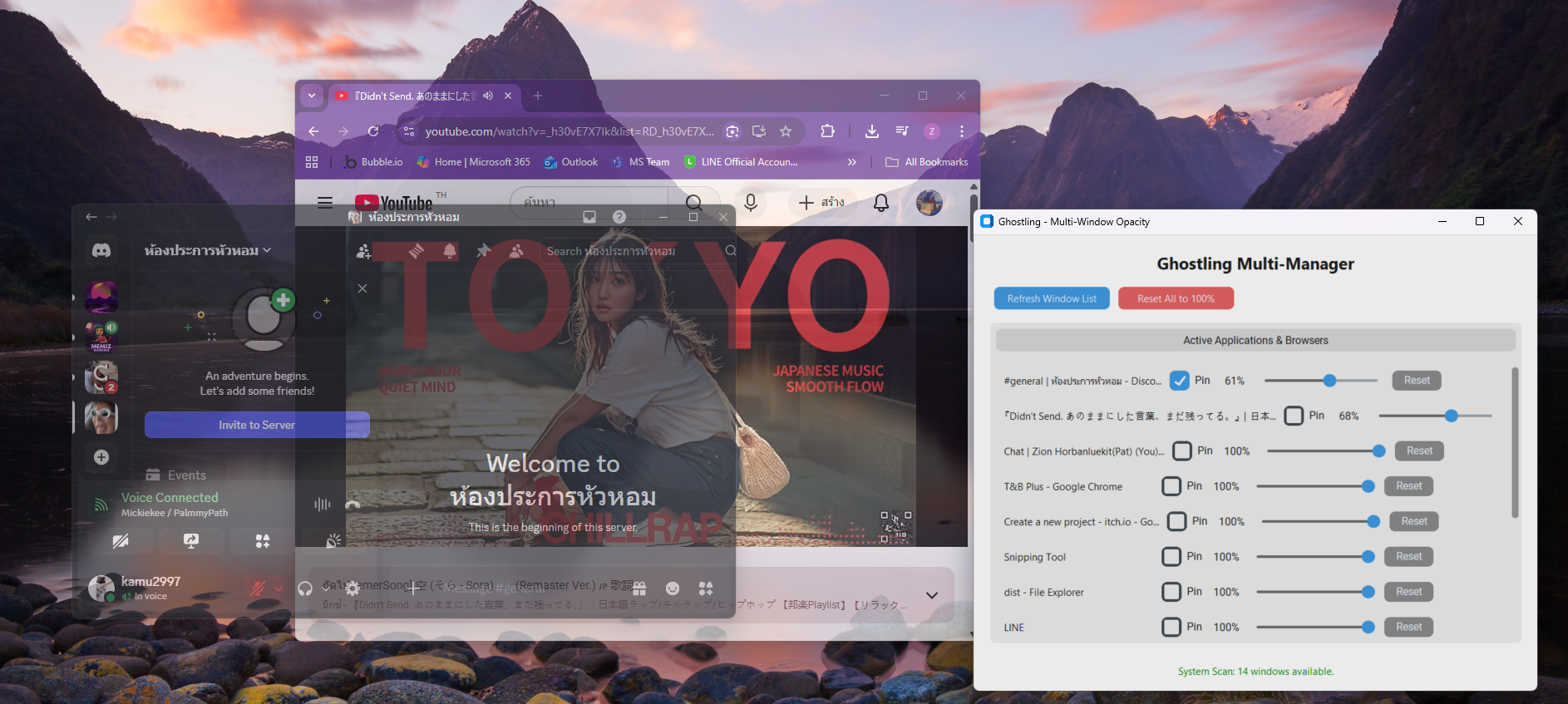Open Chrome media controls icon
Image resolution: width=1568 pixels, height=704 pixels.
click(x=902, y=131)
